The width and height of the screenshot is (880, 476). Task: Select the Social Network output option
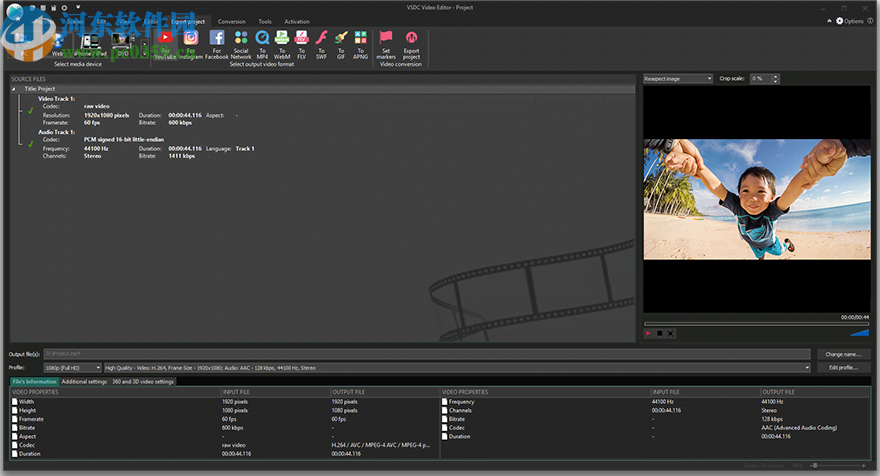241,45
